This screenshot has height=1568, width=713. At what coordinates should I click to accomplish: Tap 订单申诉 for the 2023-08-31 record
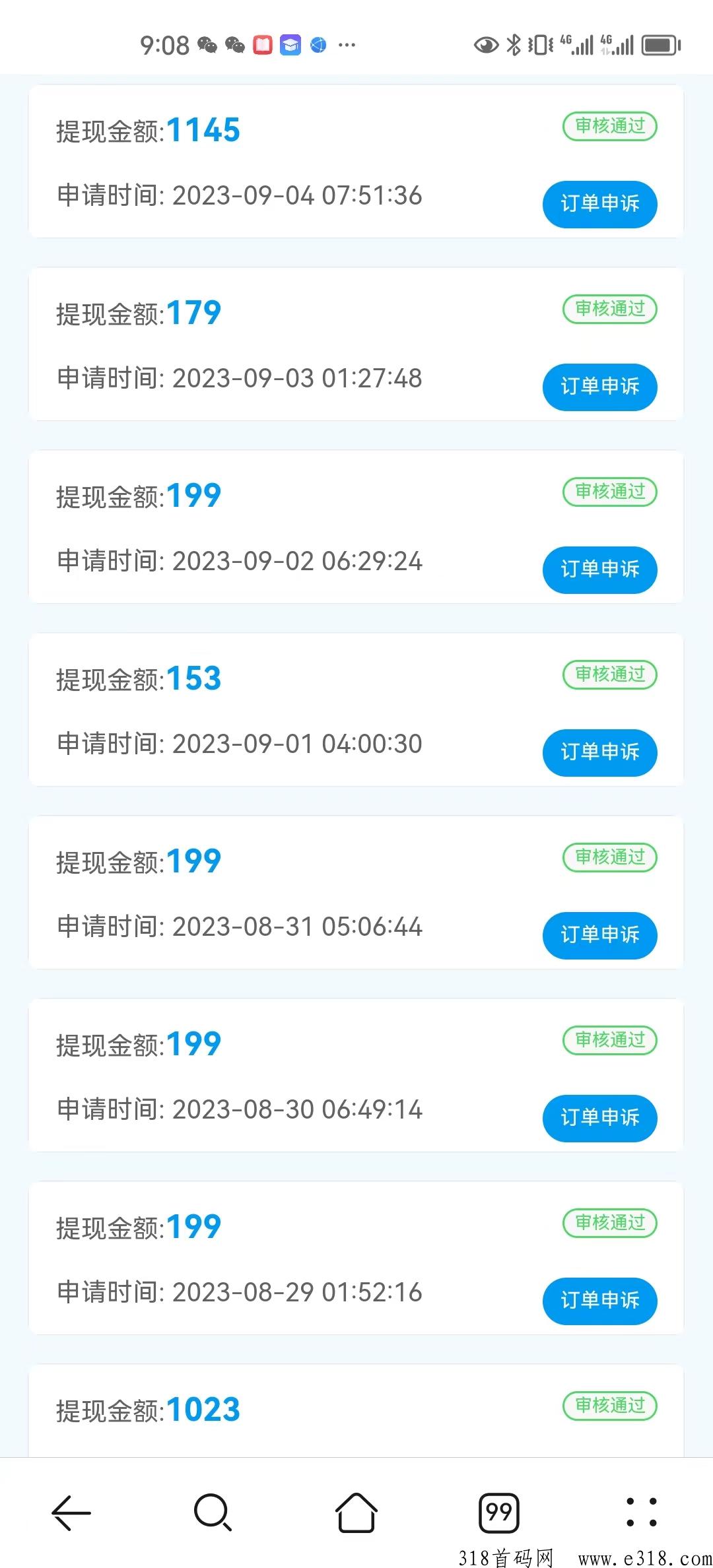point(599,935)
